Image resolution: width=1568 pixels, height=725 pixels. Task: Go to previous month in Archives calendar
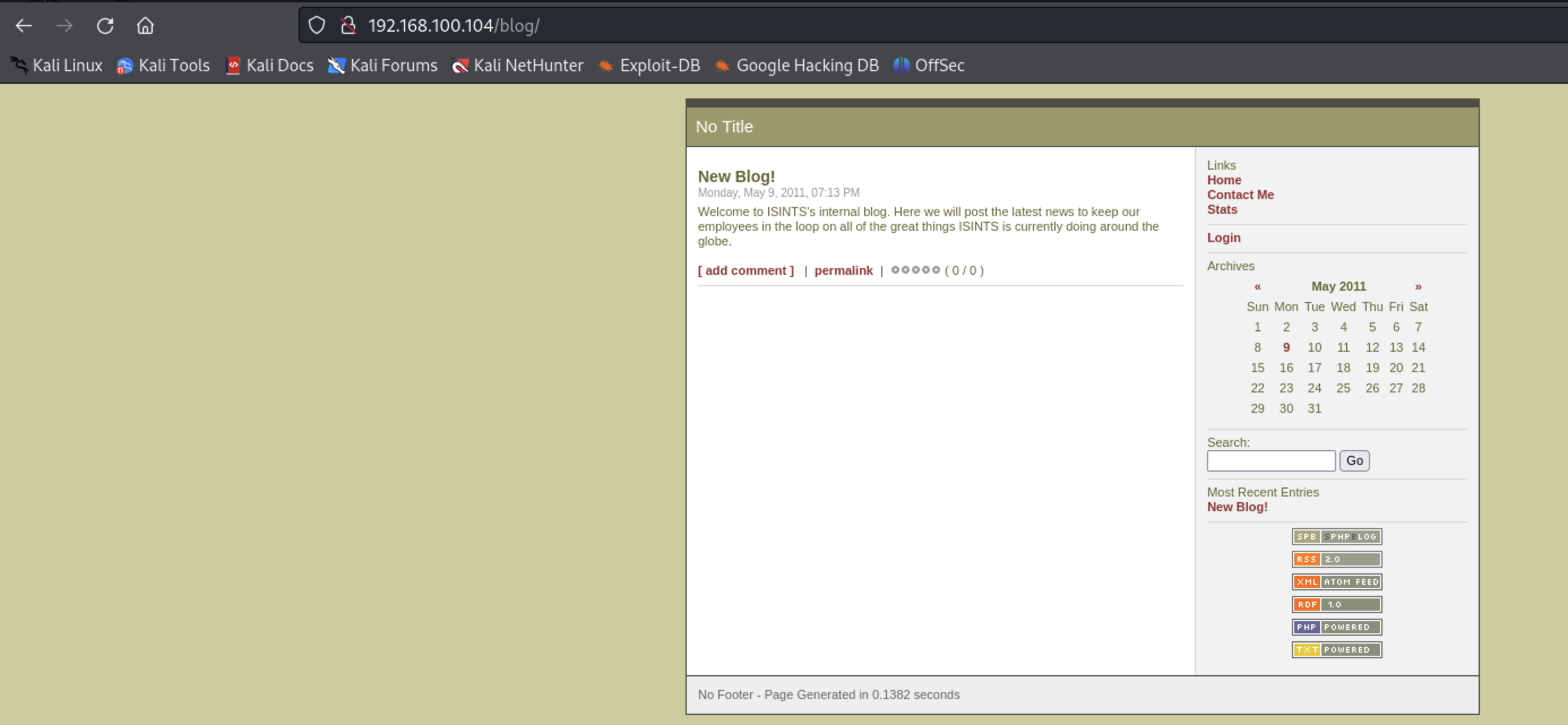tap(1257, 286)
